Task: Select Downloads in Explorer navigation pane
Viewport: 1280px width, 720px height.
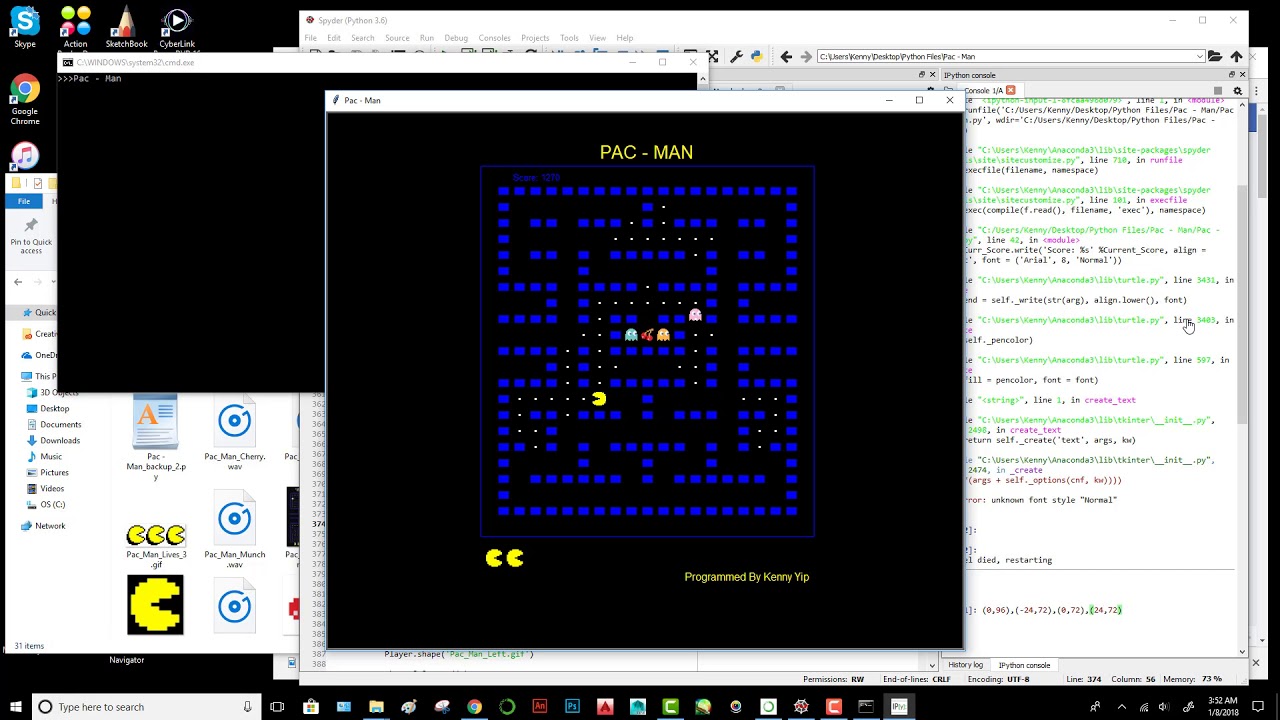Action: tap(60, 440)
